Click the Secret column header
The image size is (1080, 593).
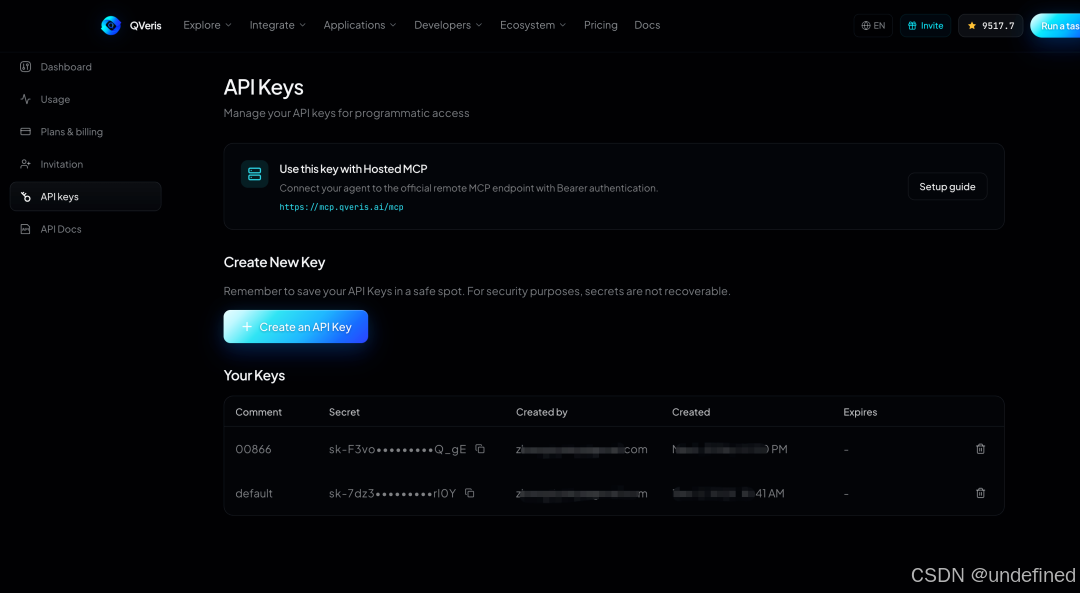[x=344, y=412]
